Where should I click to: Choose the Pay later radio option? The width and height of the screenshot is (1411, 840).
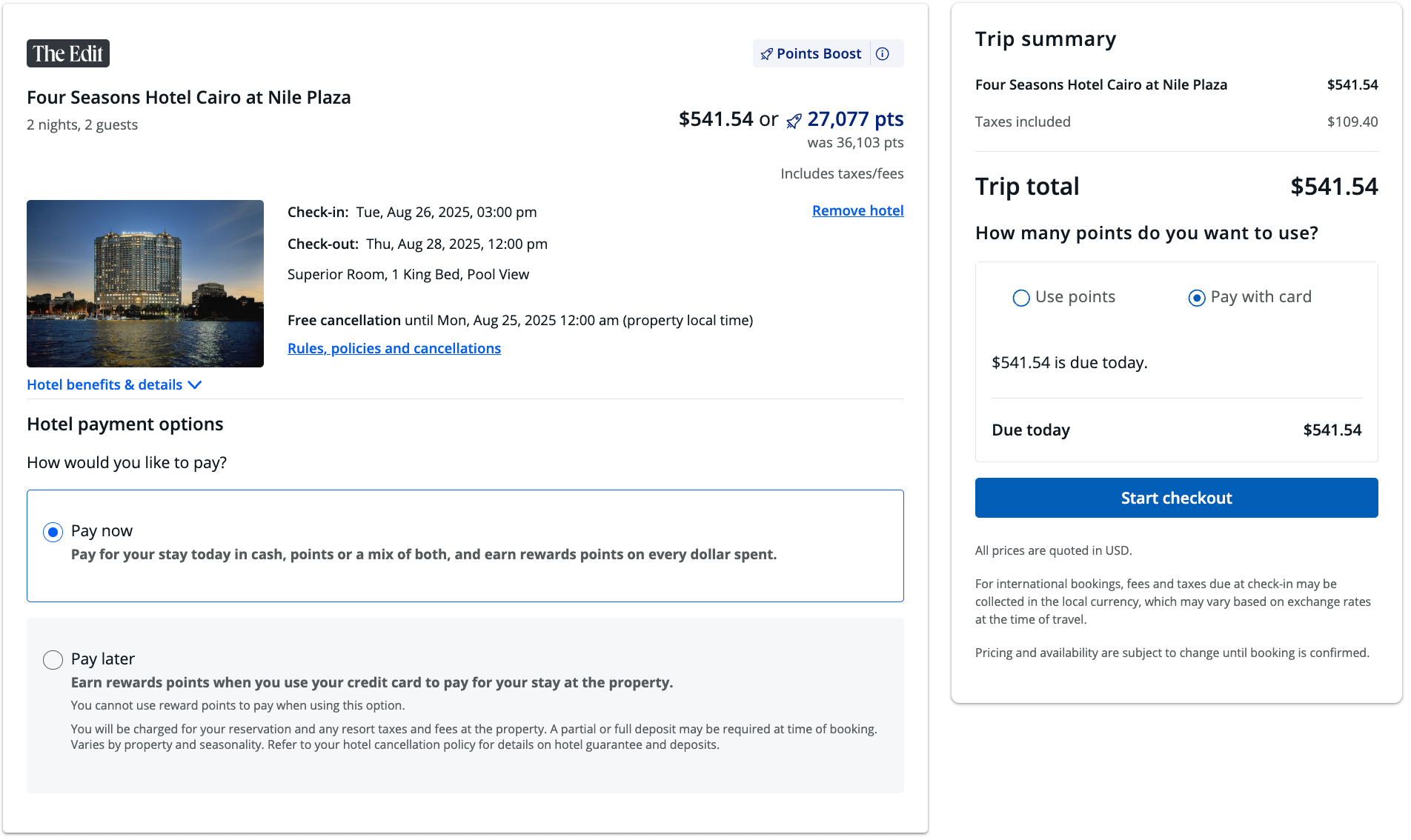point(53,660)
